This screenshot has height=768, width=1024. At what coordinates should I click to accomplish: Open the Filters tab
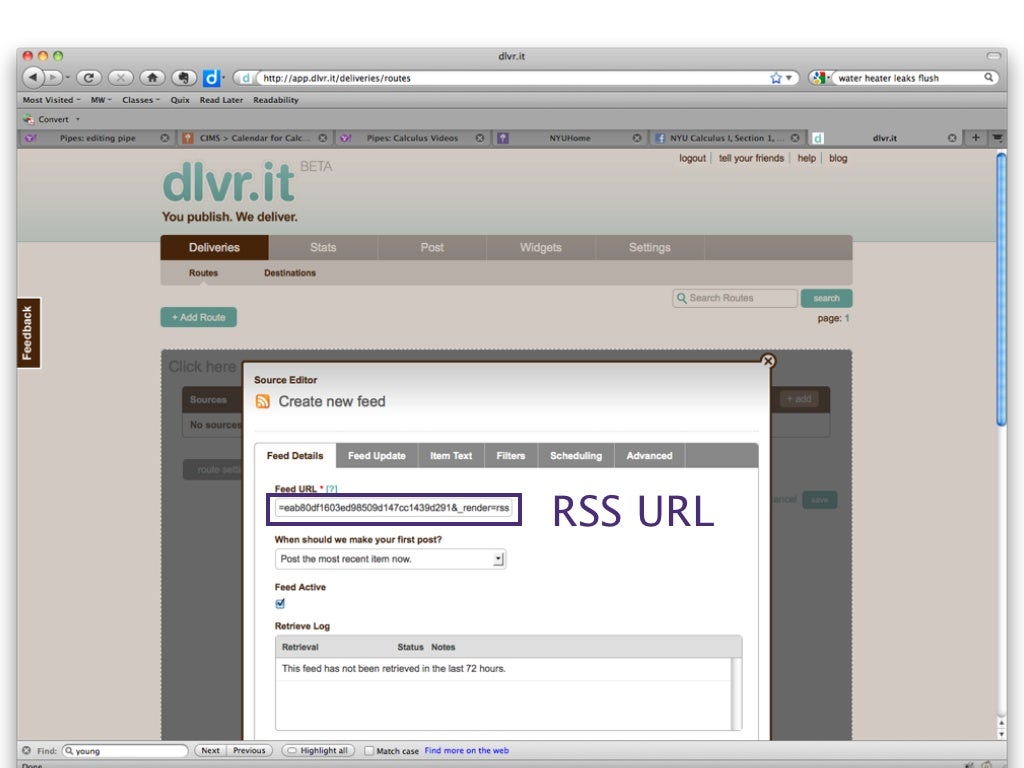click(x=511, y=456)
